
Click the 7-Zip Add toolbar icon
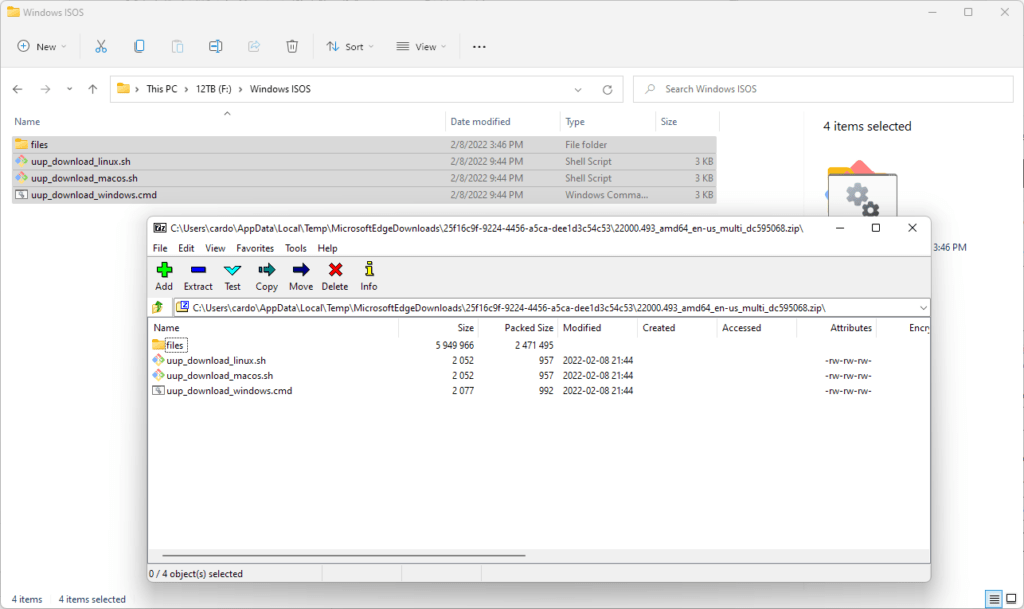coord(164,275)
